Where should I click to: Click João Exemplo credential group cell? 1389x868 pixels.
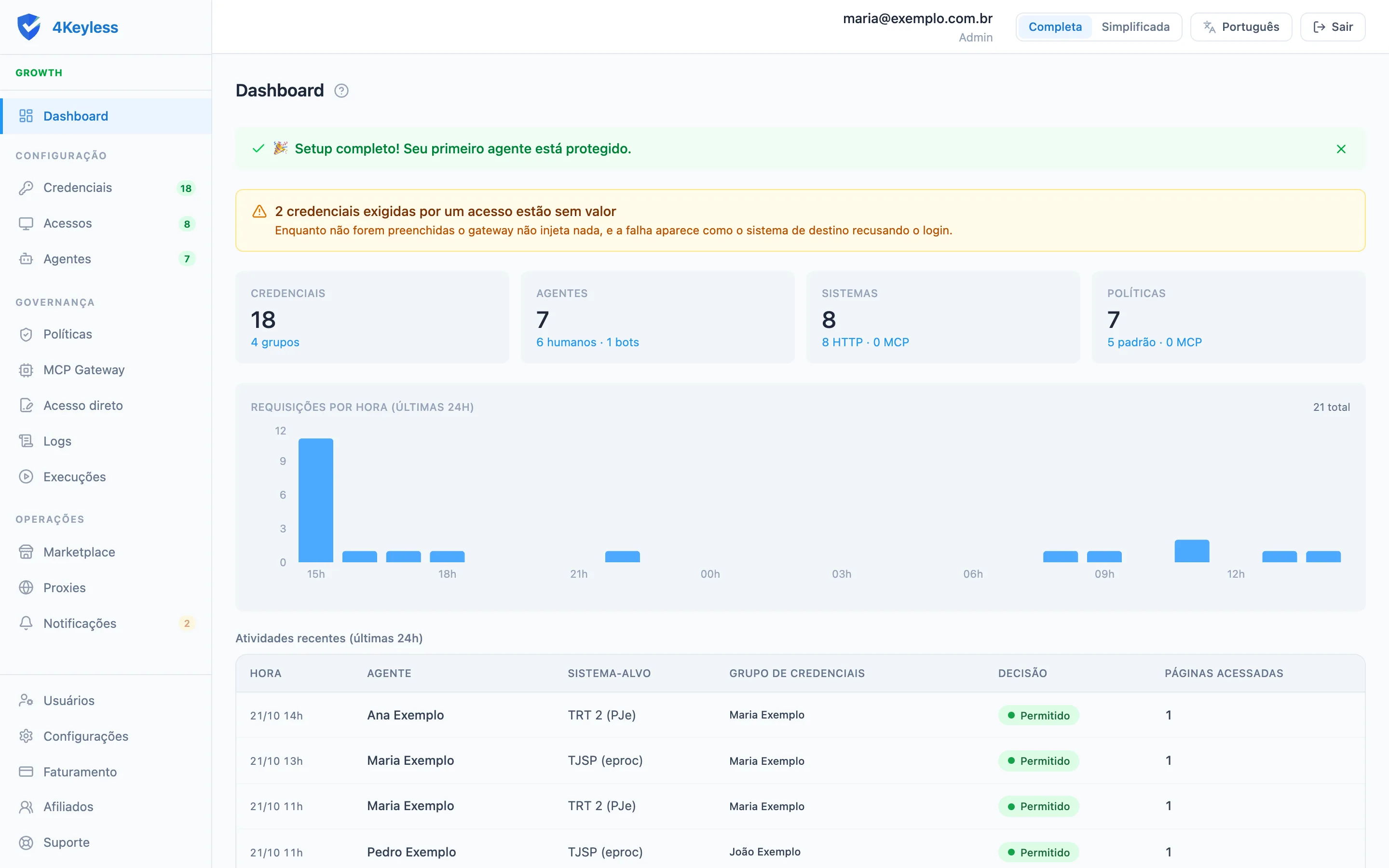(x=764, y=852)
